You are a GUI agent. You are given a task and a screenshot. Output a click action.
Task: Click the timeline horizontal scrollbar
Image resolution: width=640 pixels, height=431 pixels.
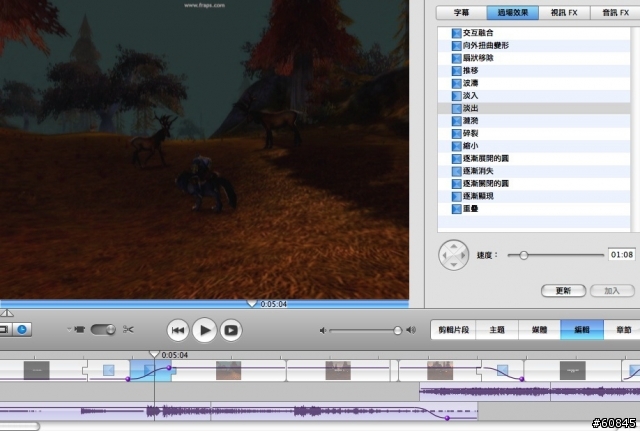point(19,427)
